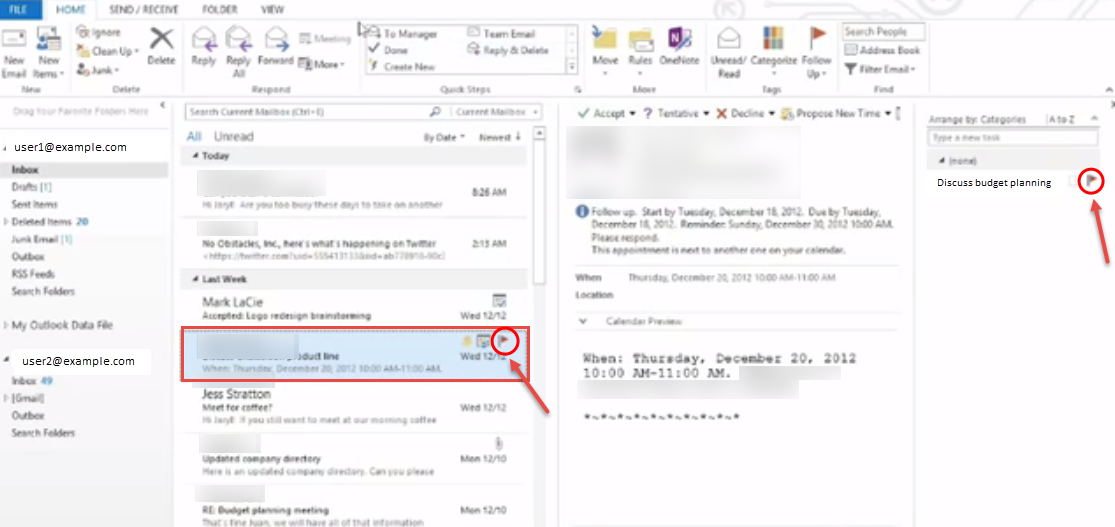1115x527 pixels.
Task: Open the By Date sort dropdown
Action: pos(445,137)
